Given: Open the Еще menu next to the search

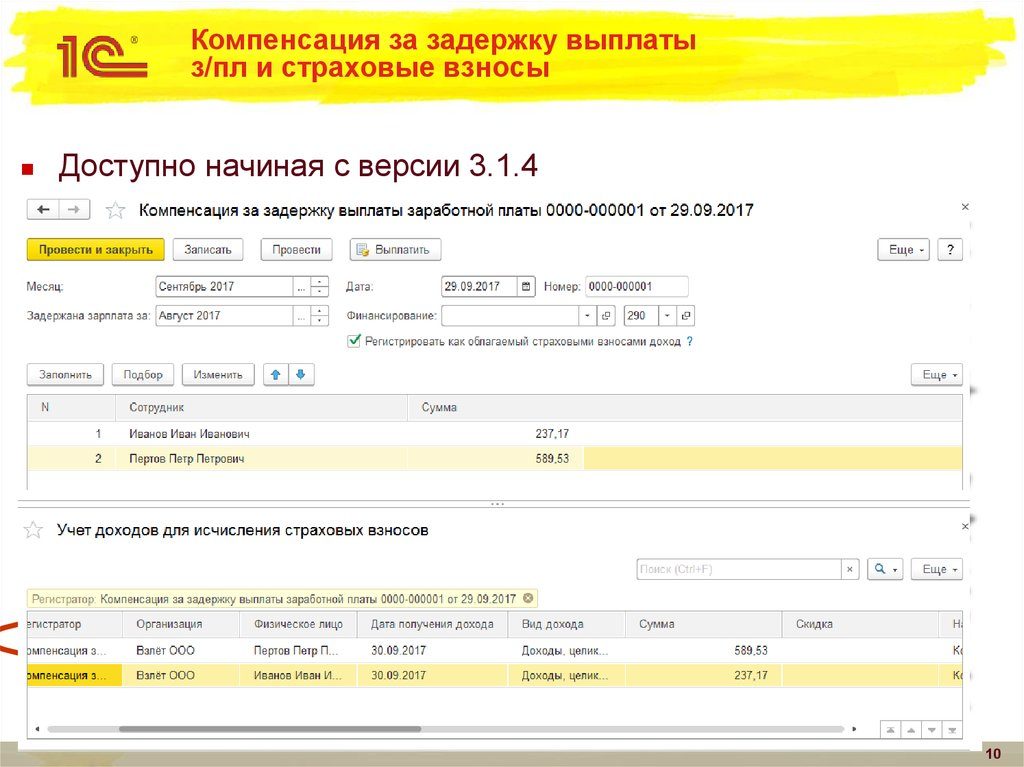Looking at the screenshot, I should [x=937, y=569].
